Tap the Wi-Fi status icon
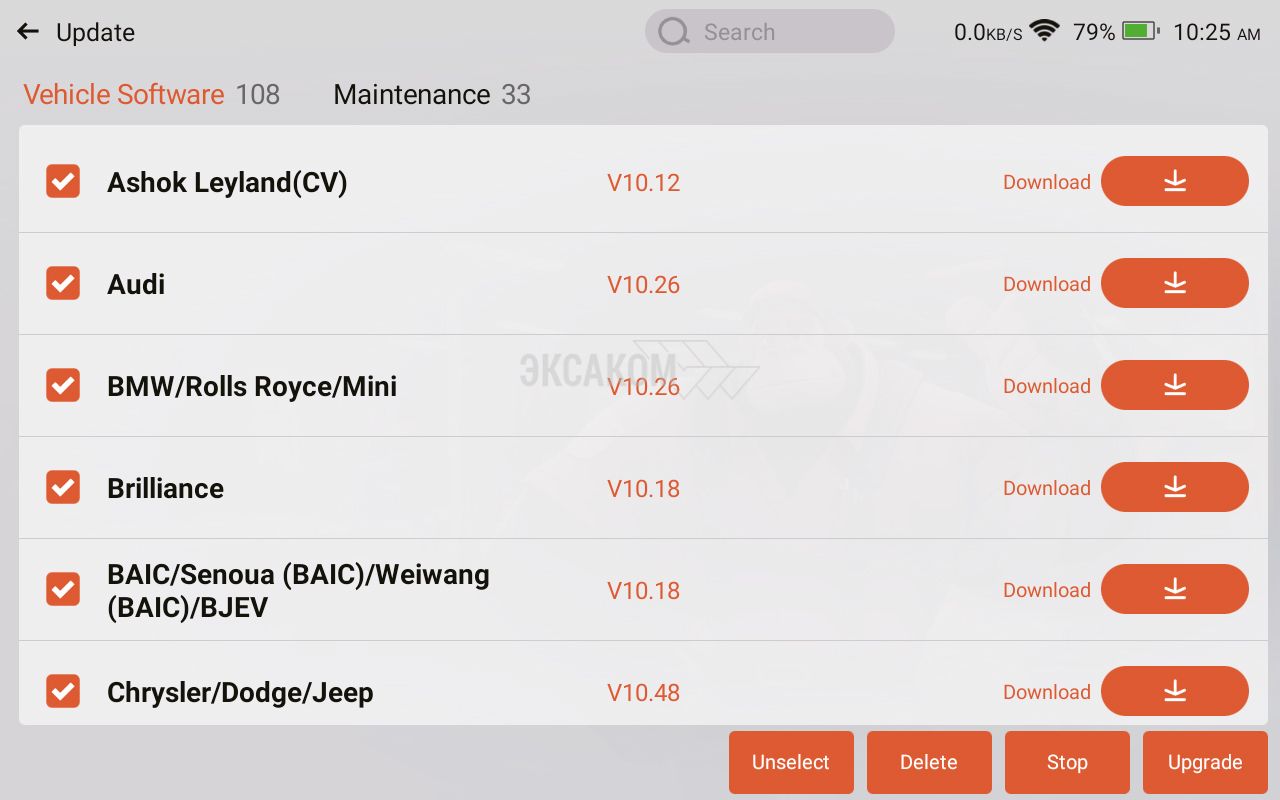 click(1045, 31)
